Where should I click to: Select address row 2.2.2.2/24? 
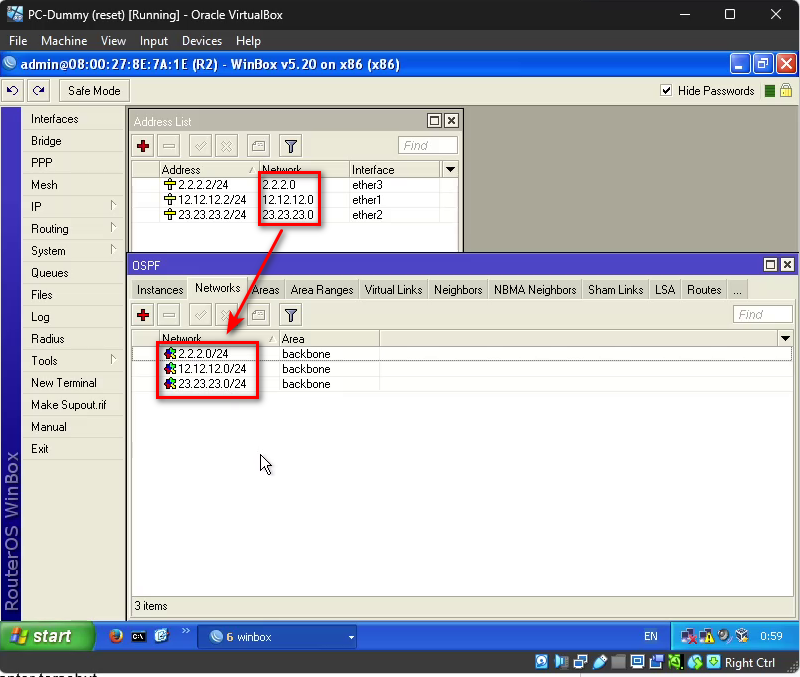click(295, 185)
